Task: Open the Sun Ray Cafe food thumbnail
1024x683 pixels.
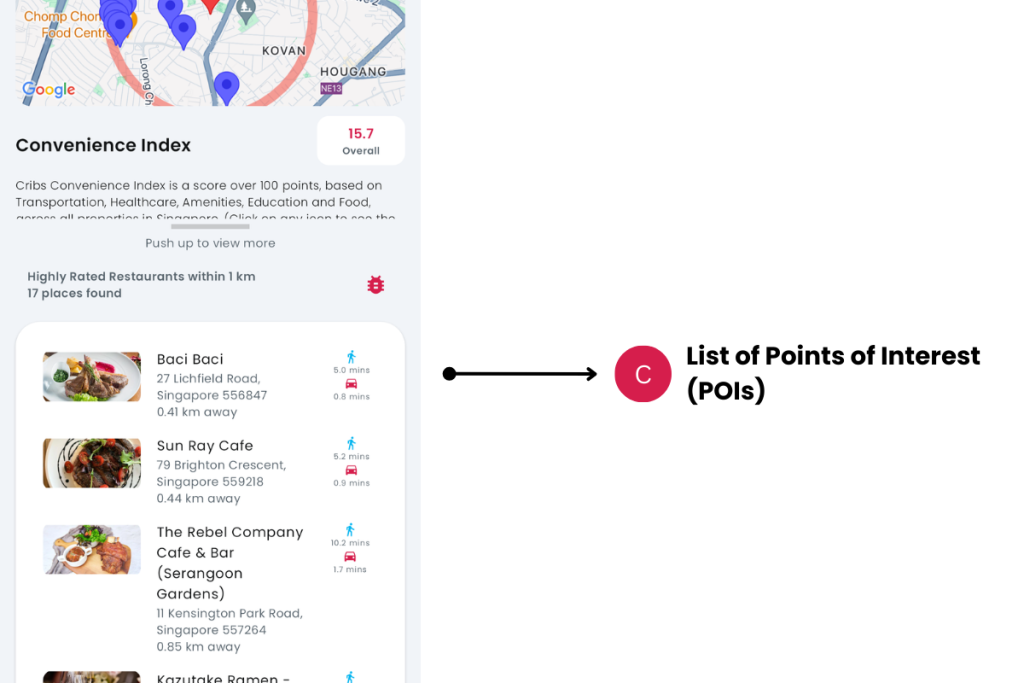Action: [92, 463]
